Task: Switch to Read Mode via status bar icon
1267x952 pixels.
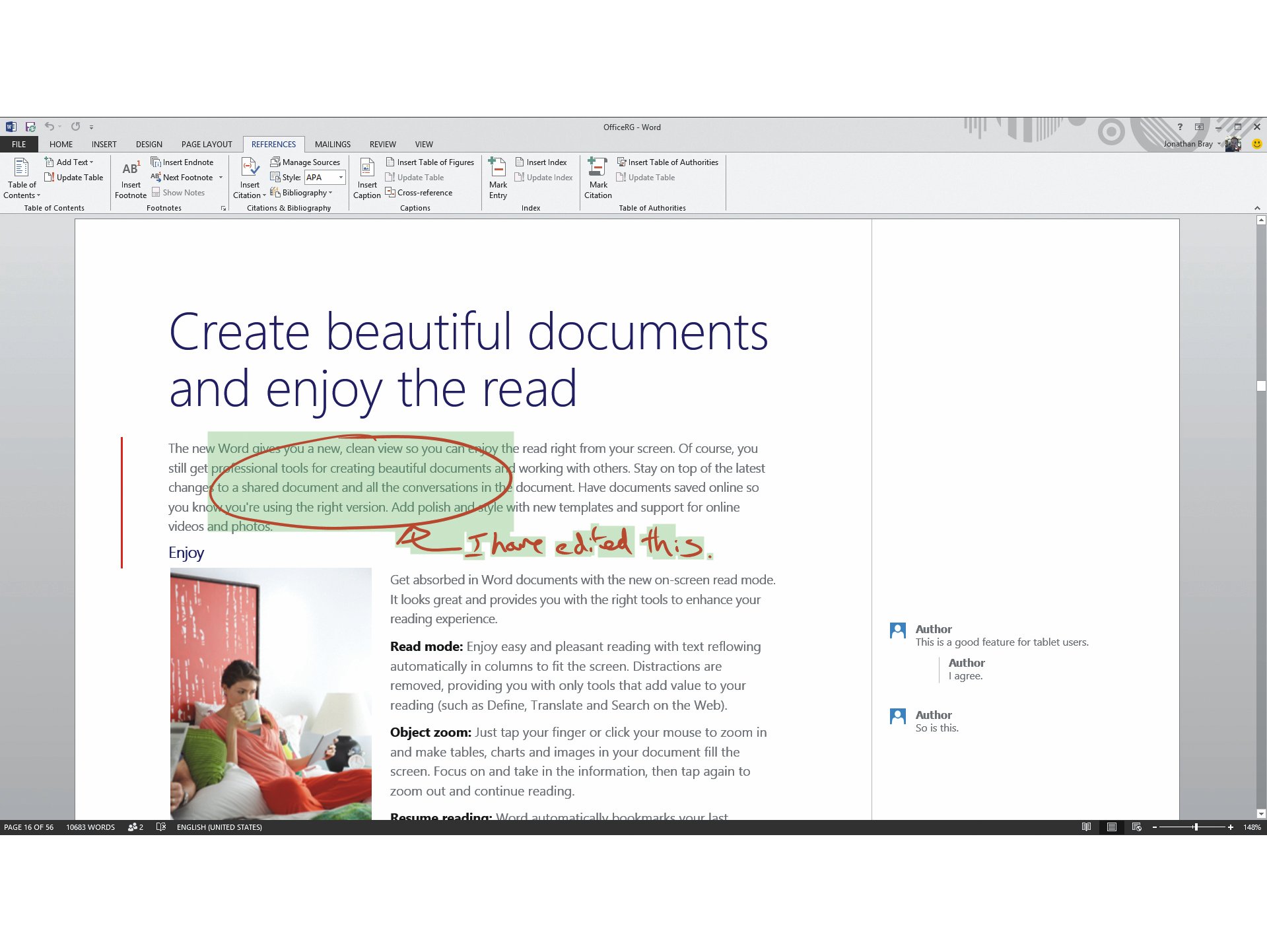Action: 1087,827
